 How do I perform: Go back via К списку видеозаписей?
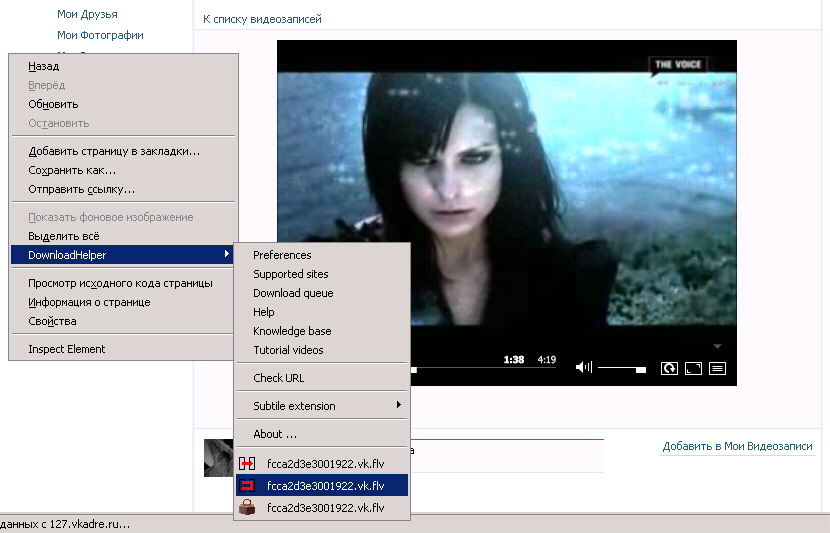262,19
